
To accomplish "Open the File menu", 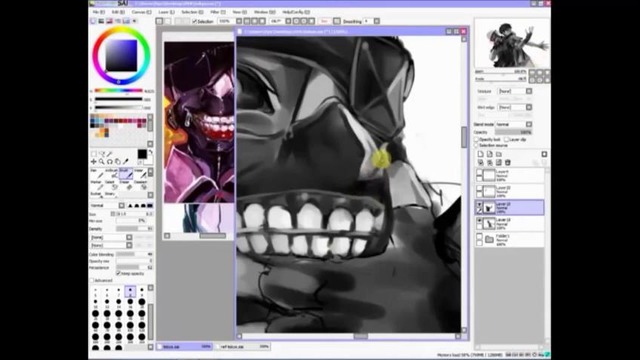I will click(x=98, y=12).
